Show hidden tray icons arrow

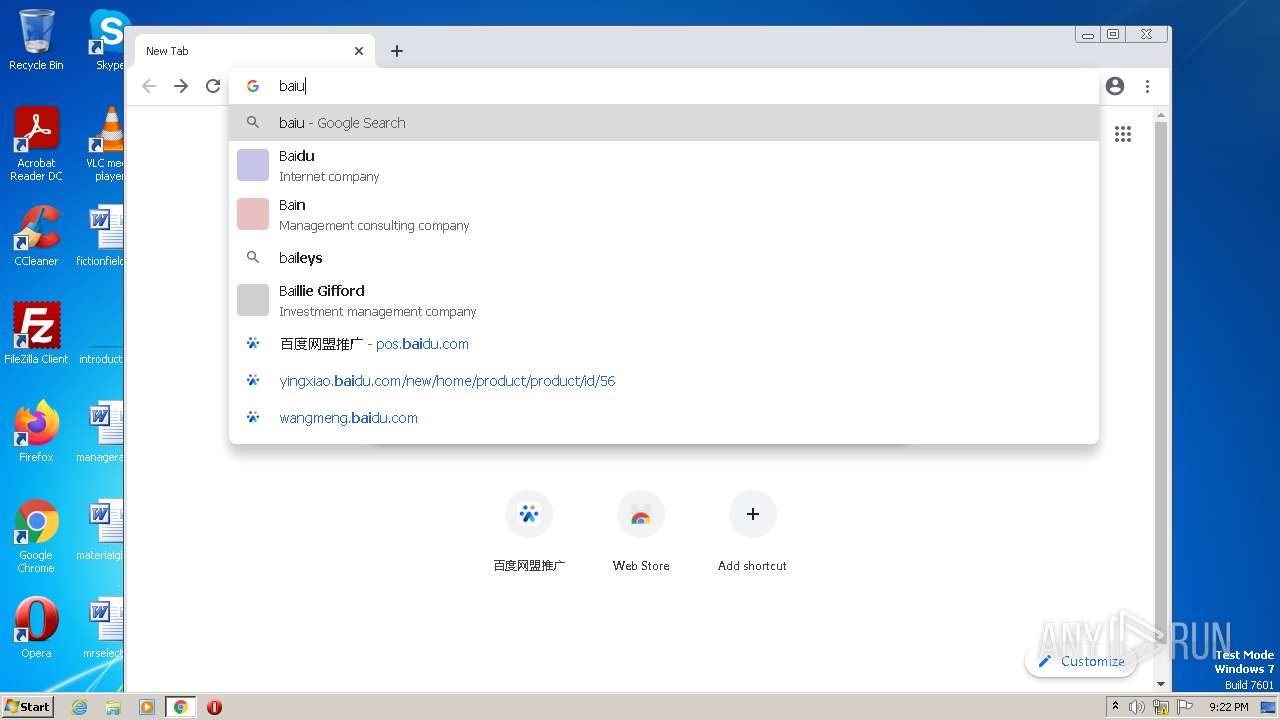[x=1115, y=707]
